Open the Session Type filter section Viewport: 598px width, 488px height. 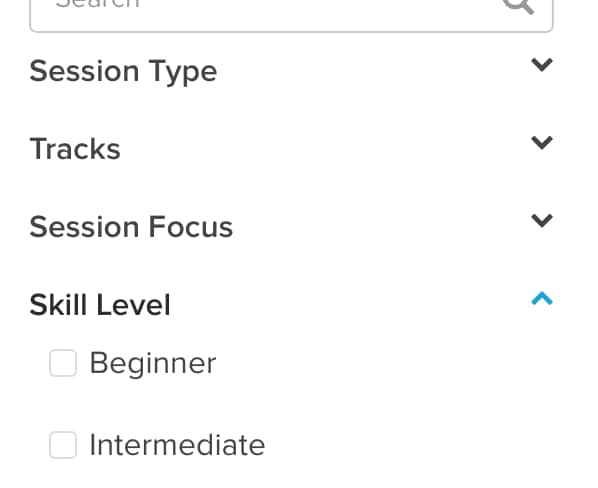[x=291, y=71]
